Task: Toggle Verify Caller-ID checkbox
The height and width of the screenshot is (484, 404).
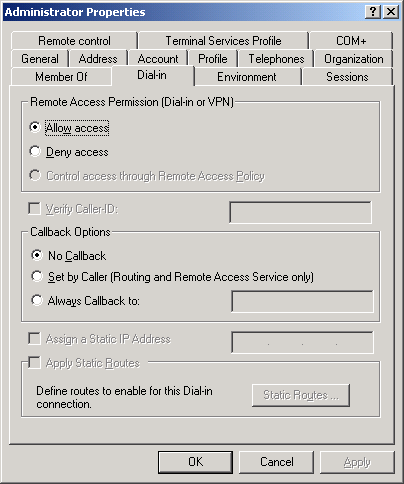Action: point(34,209)
